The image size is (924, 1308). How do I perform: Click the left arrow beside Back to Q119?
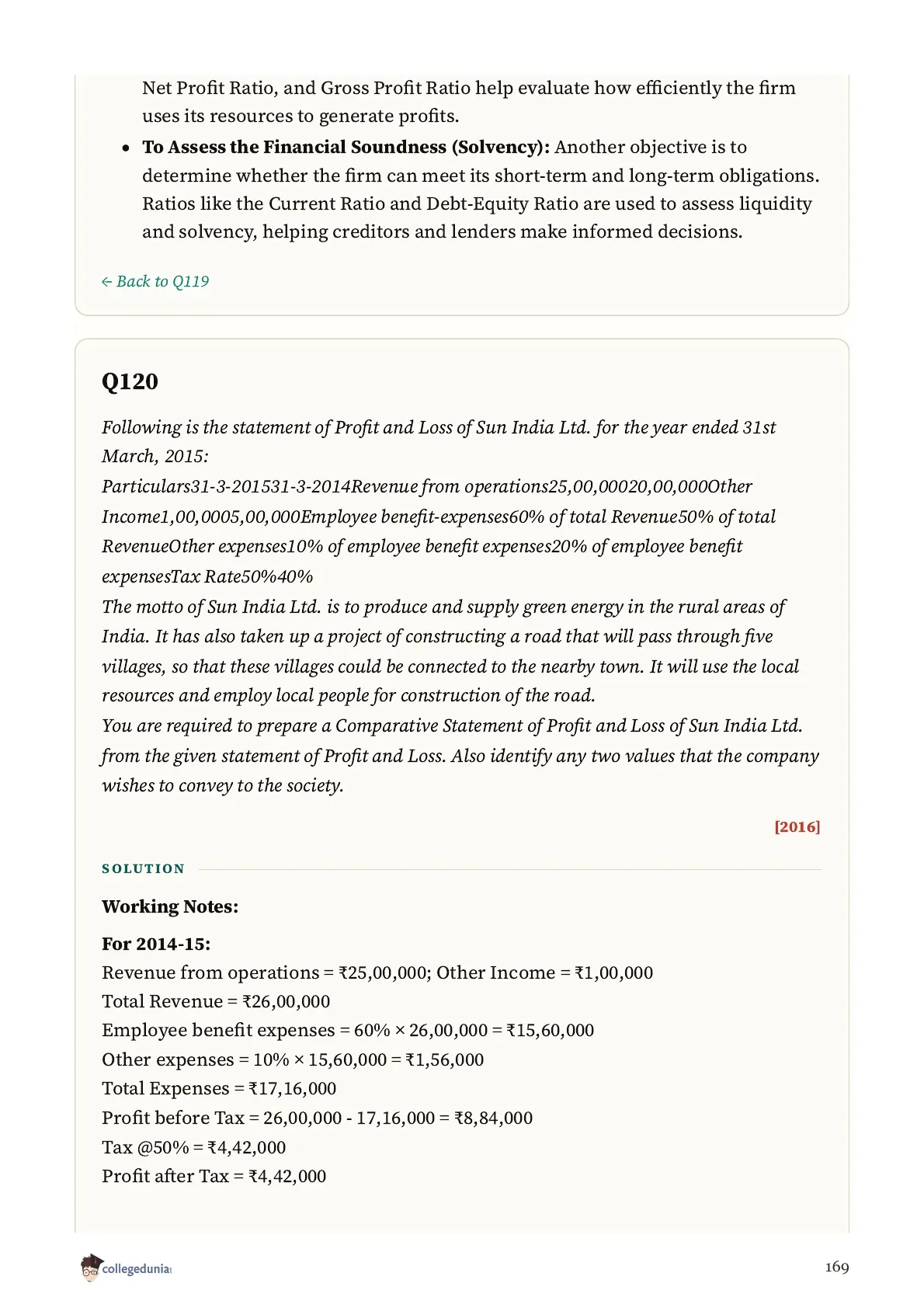[106, 282]
